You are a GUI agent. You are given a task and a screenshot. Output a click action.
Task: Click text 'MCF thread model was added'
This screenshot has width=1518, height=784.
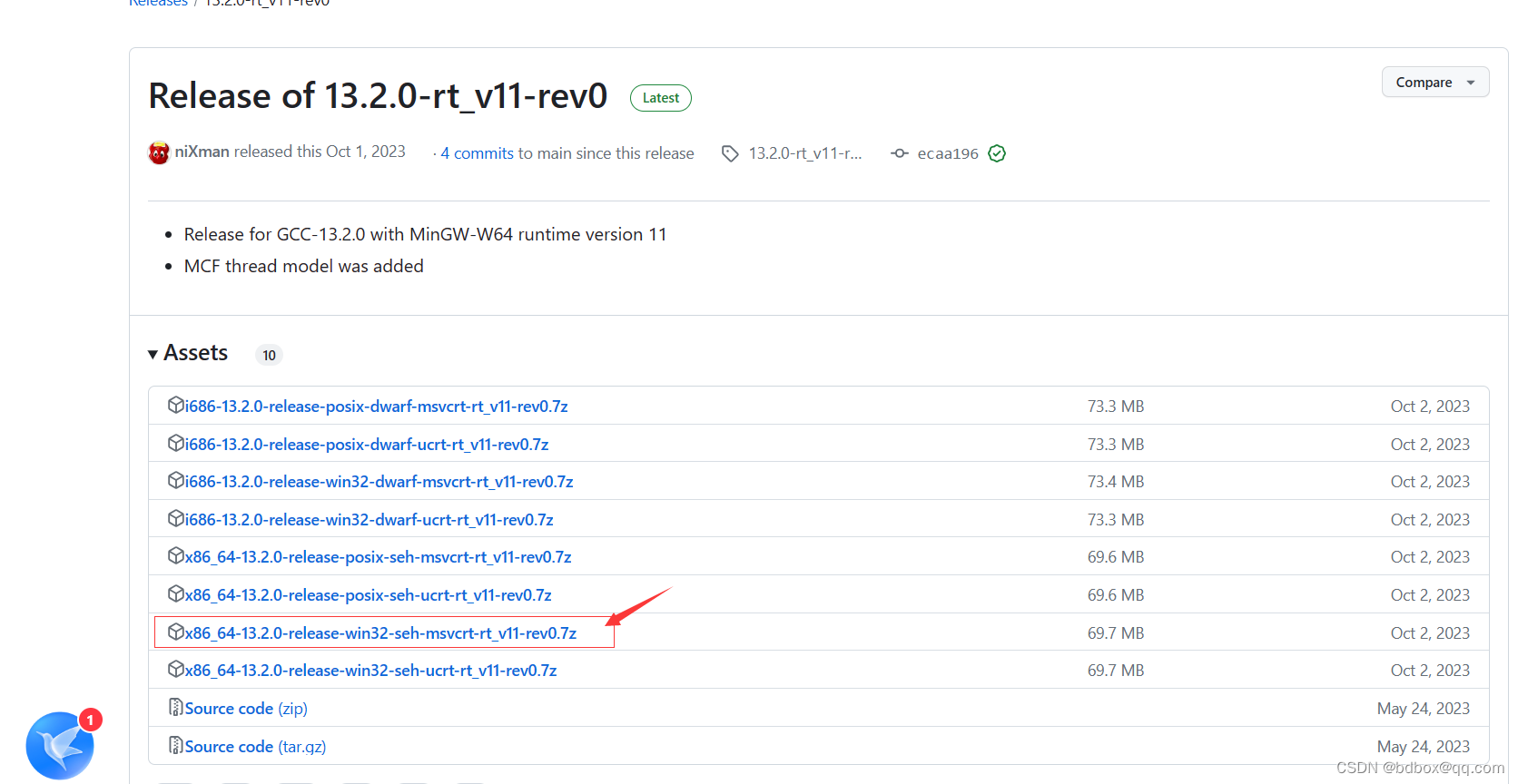click(x=304, y=266)
